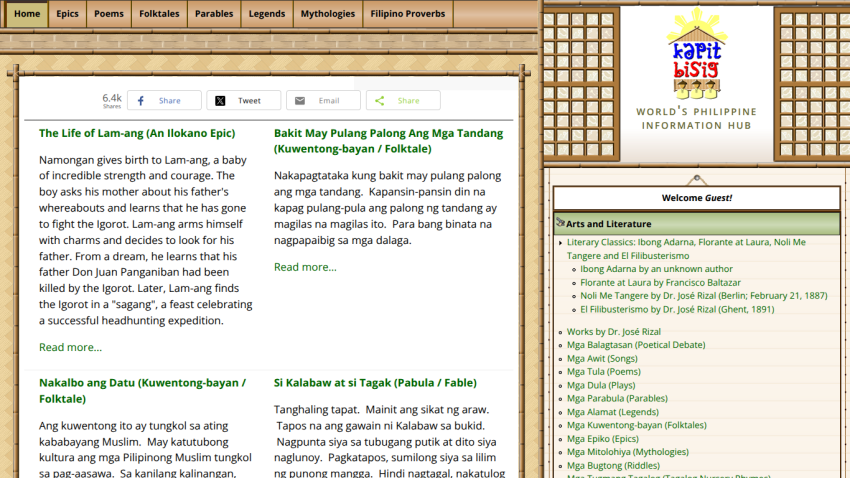Expand the Literary Classics list arrow
Screen dimensions: 850x478
coord(561,243)
